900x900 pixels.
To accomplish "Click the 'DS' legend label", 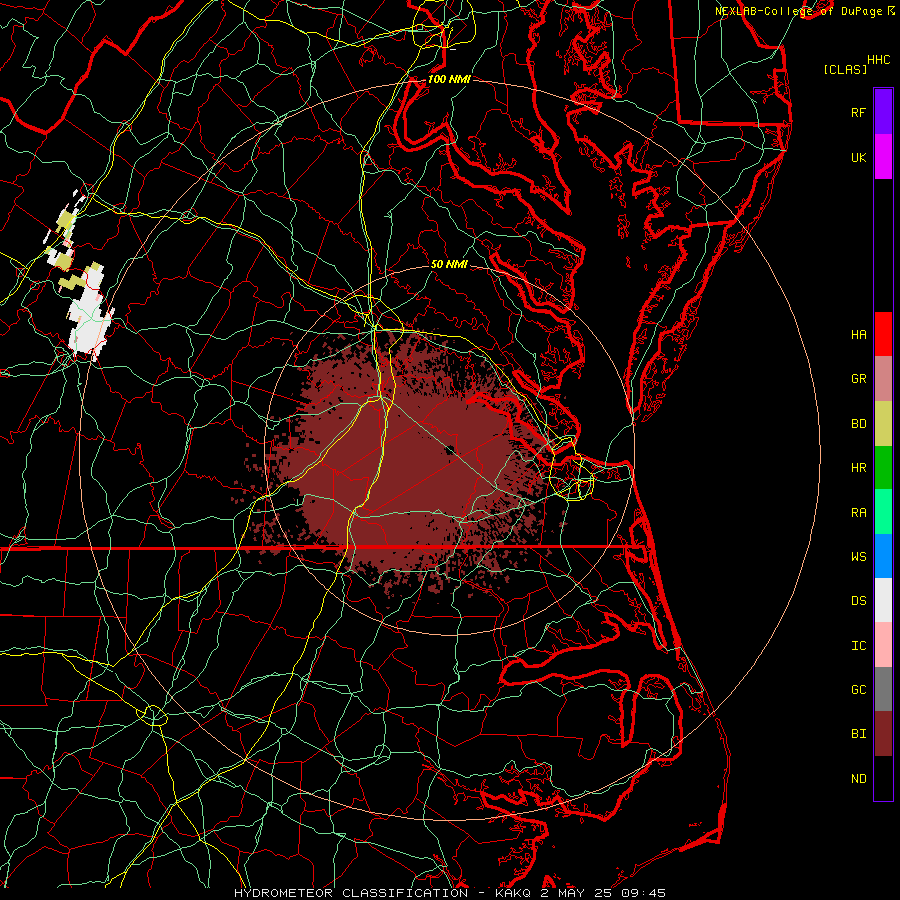I will [858, 601].
